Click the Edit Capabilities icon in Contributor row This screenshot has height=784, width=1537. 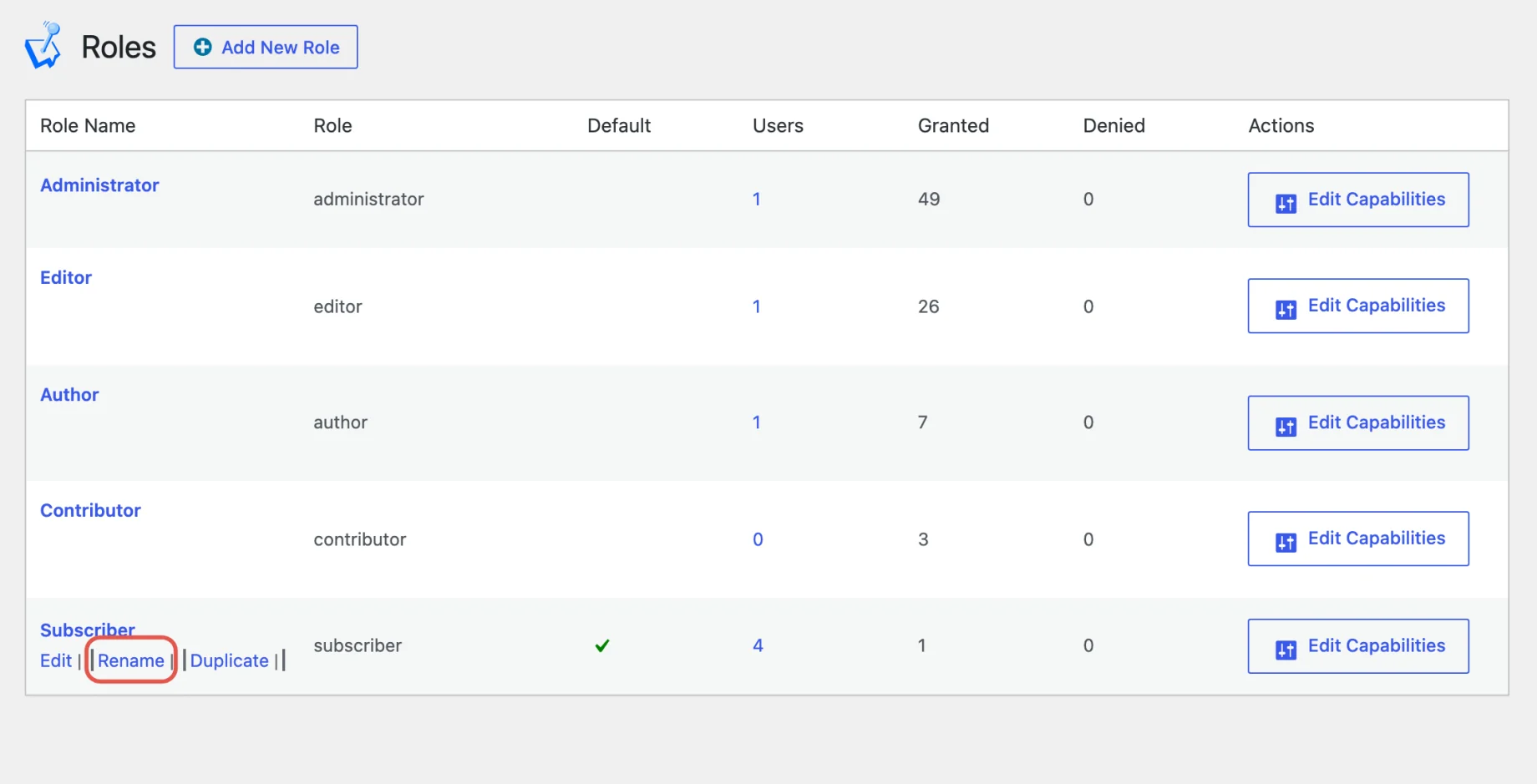click(1286, 542)
